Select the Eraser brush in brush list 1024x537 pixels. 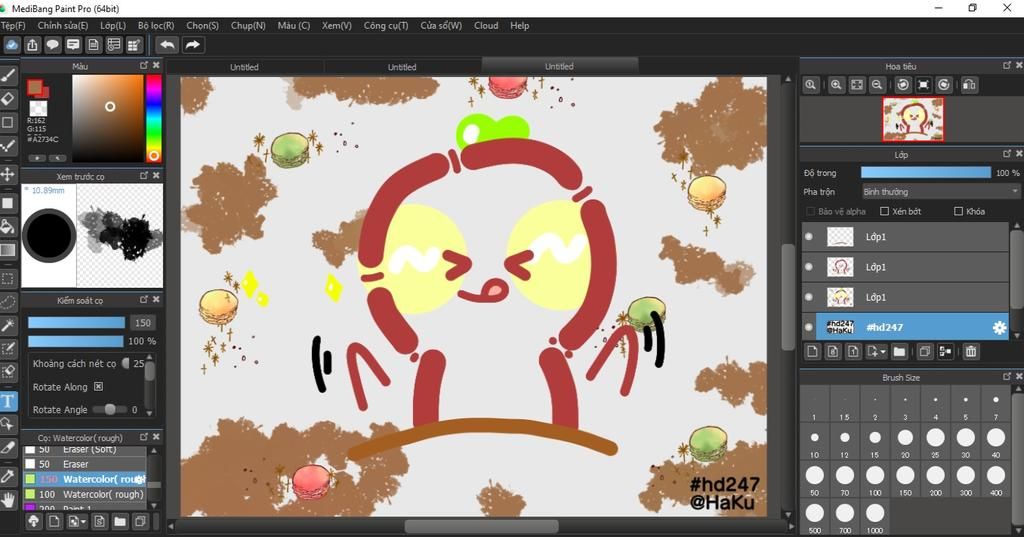tap(84, 464)
